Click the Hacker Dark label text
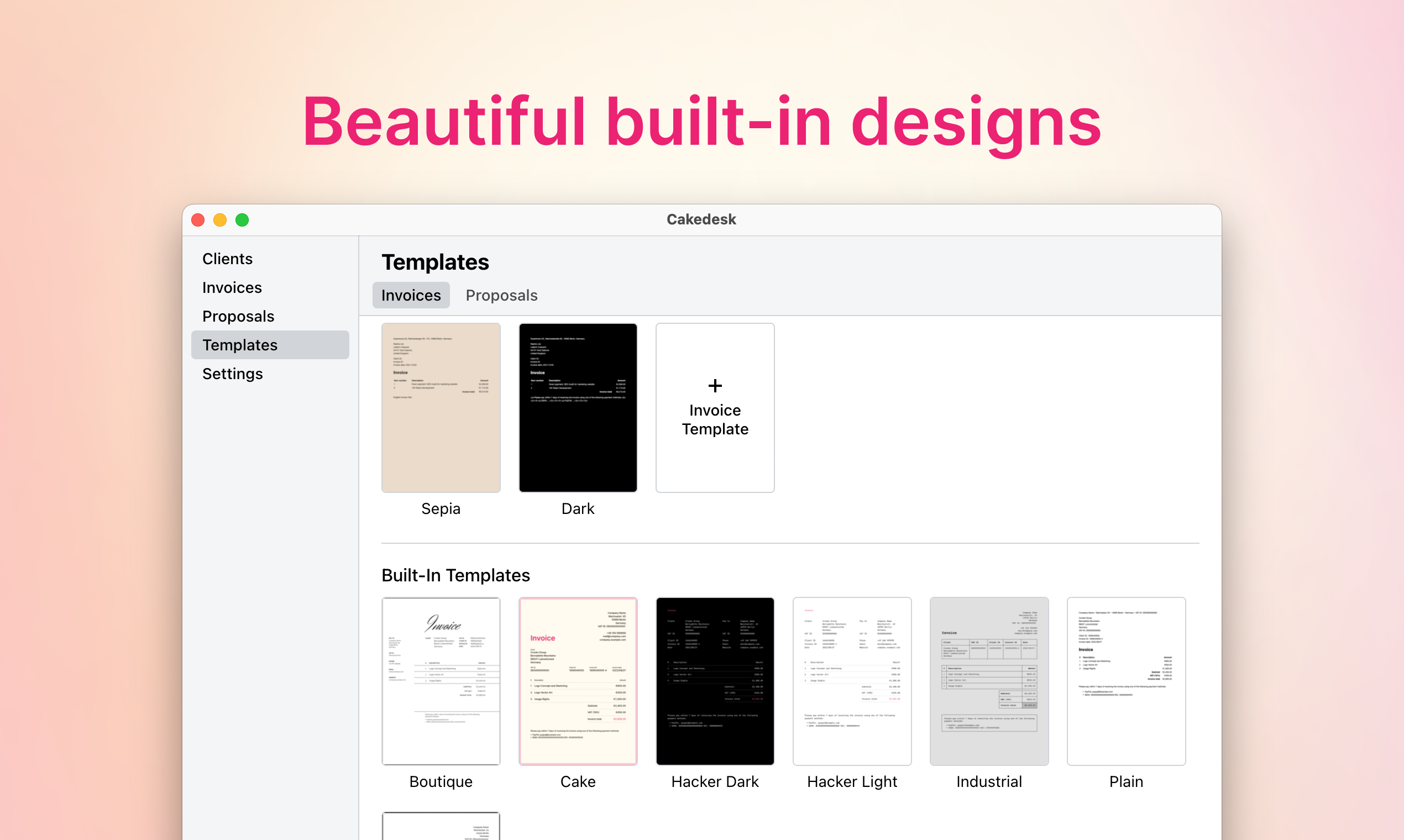 tap(715, 782)
